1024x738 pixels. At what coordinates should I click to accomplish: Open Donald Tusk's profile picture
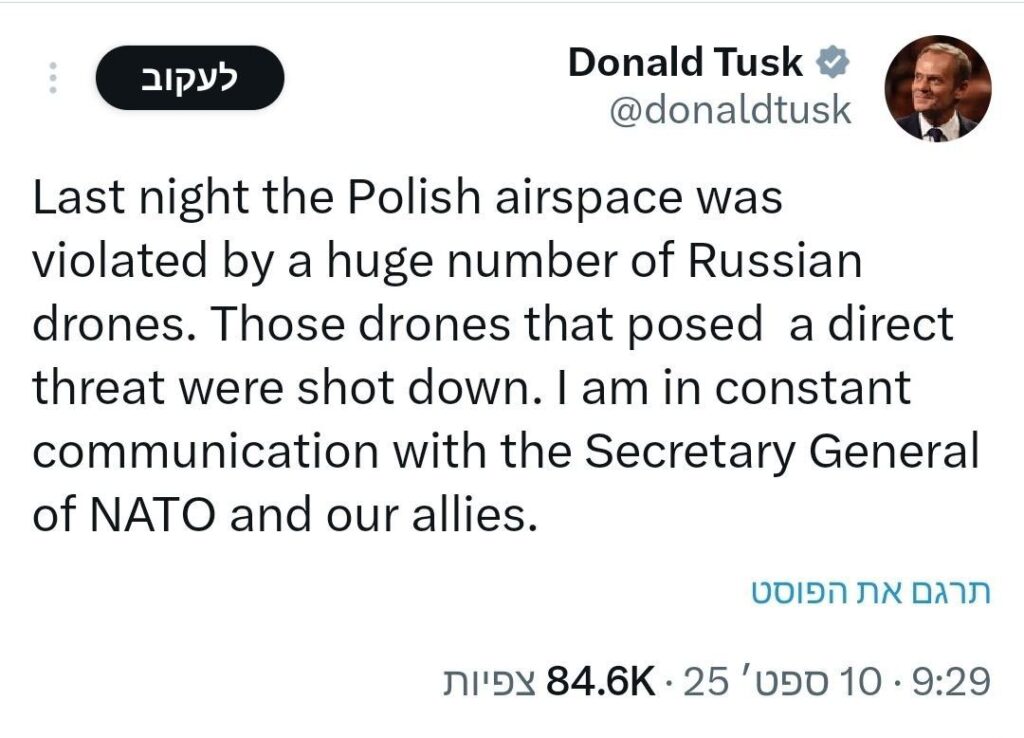tap(939, 89)
